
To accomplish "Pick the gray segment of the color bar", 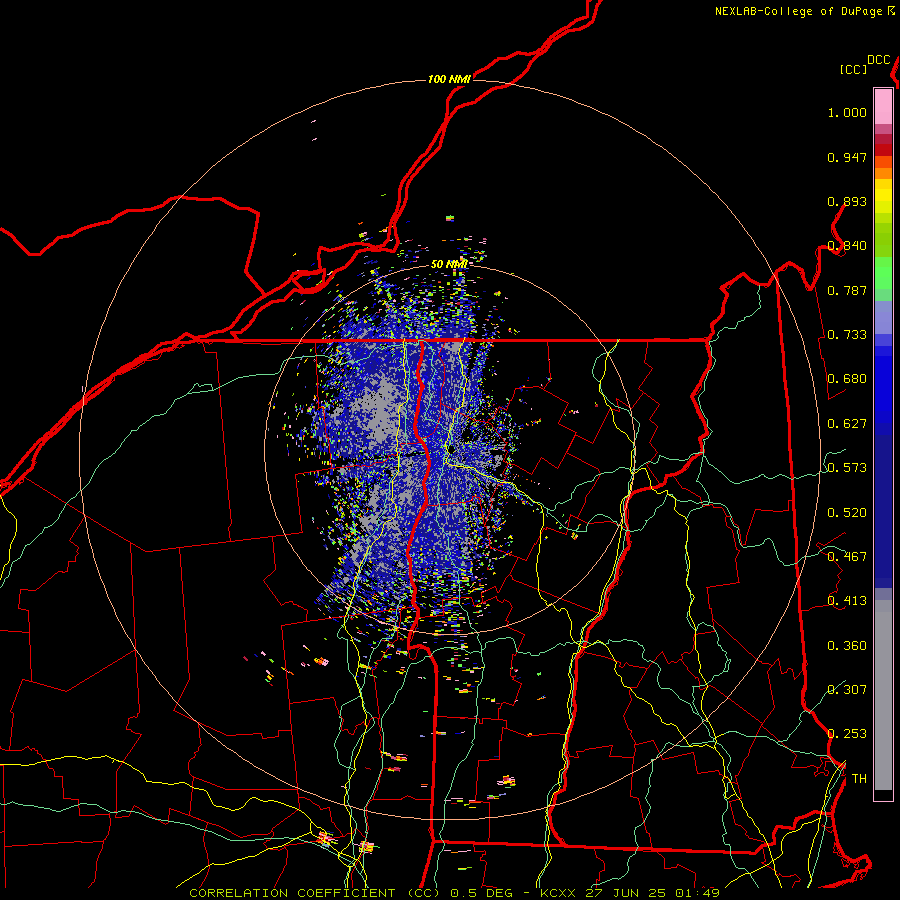I will (x=883, y=695).
